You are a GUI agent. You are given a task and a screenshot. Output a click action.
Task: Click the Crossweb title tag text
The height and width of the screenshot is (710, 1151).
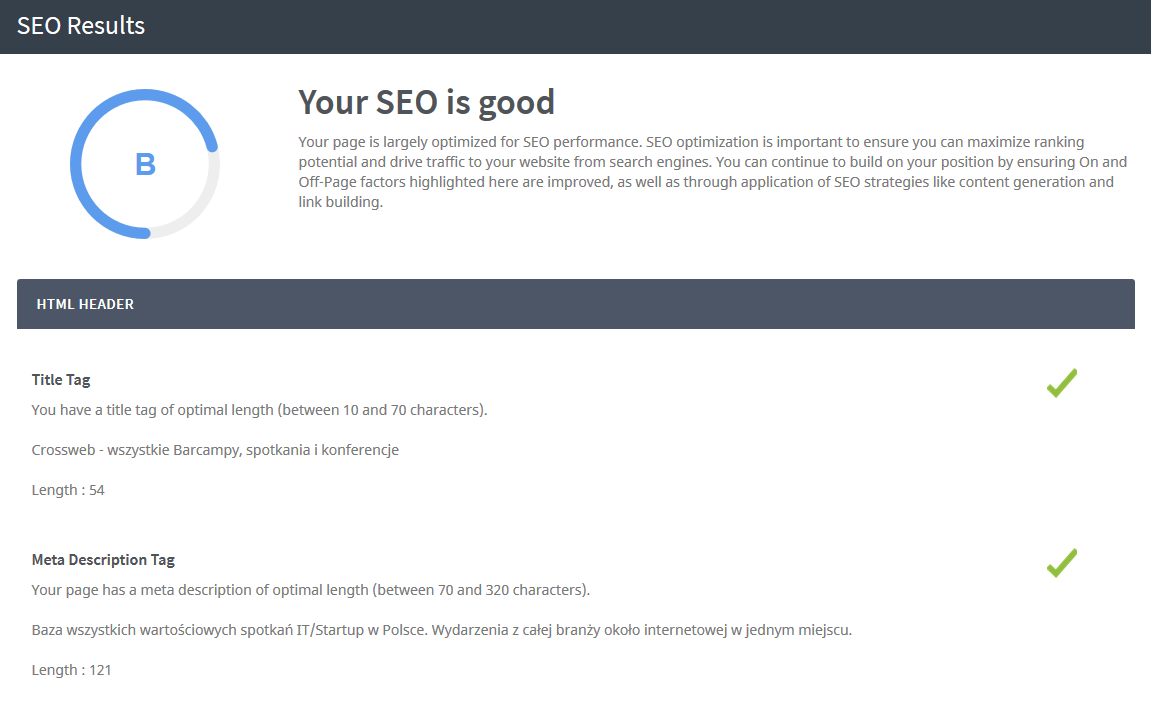pos(215,450)
